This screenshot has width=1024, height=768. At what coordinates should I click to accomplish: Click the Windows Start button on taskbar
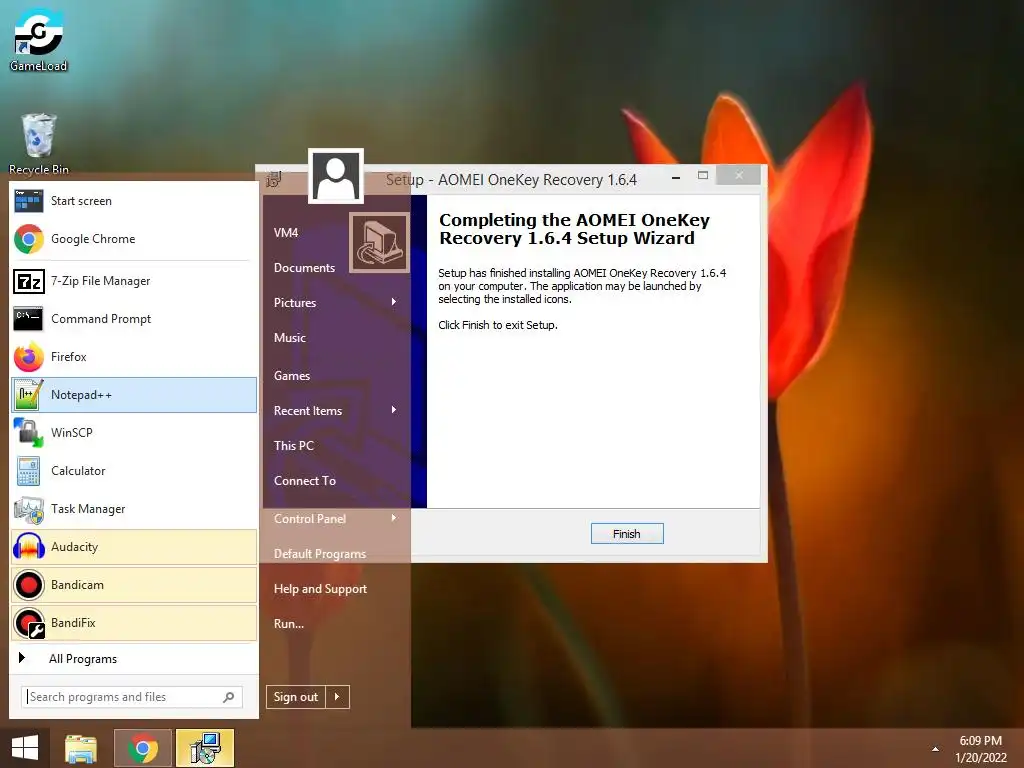(25, 748)
